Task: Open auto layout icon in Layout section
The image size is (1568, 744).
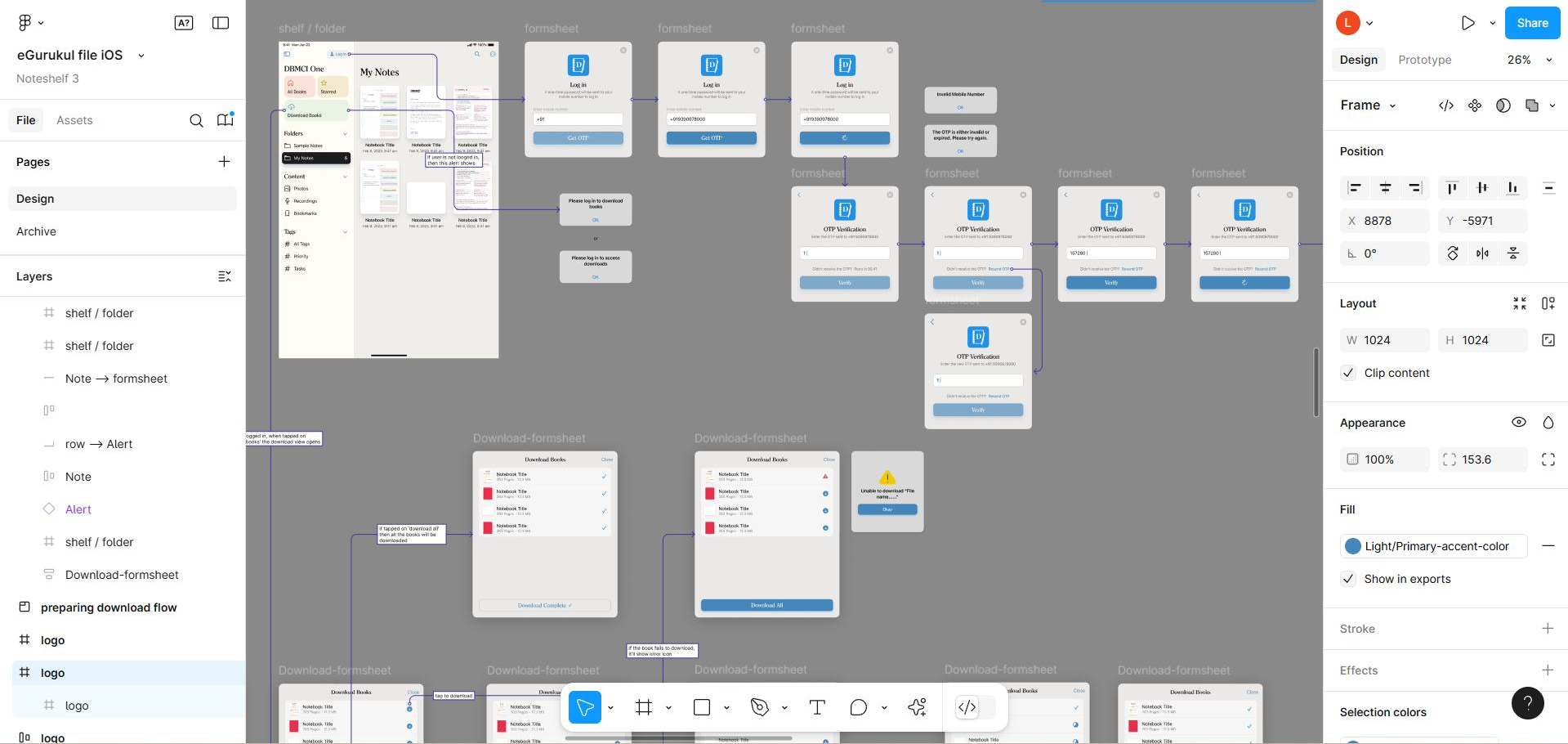Action: coord(1548,303)
